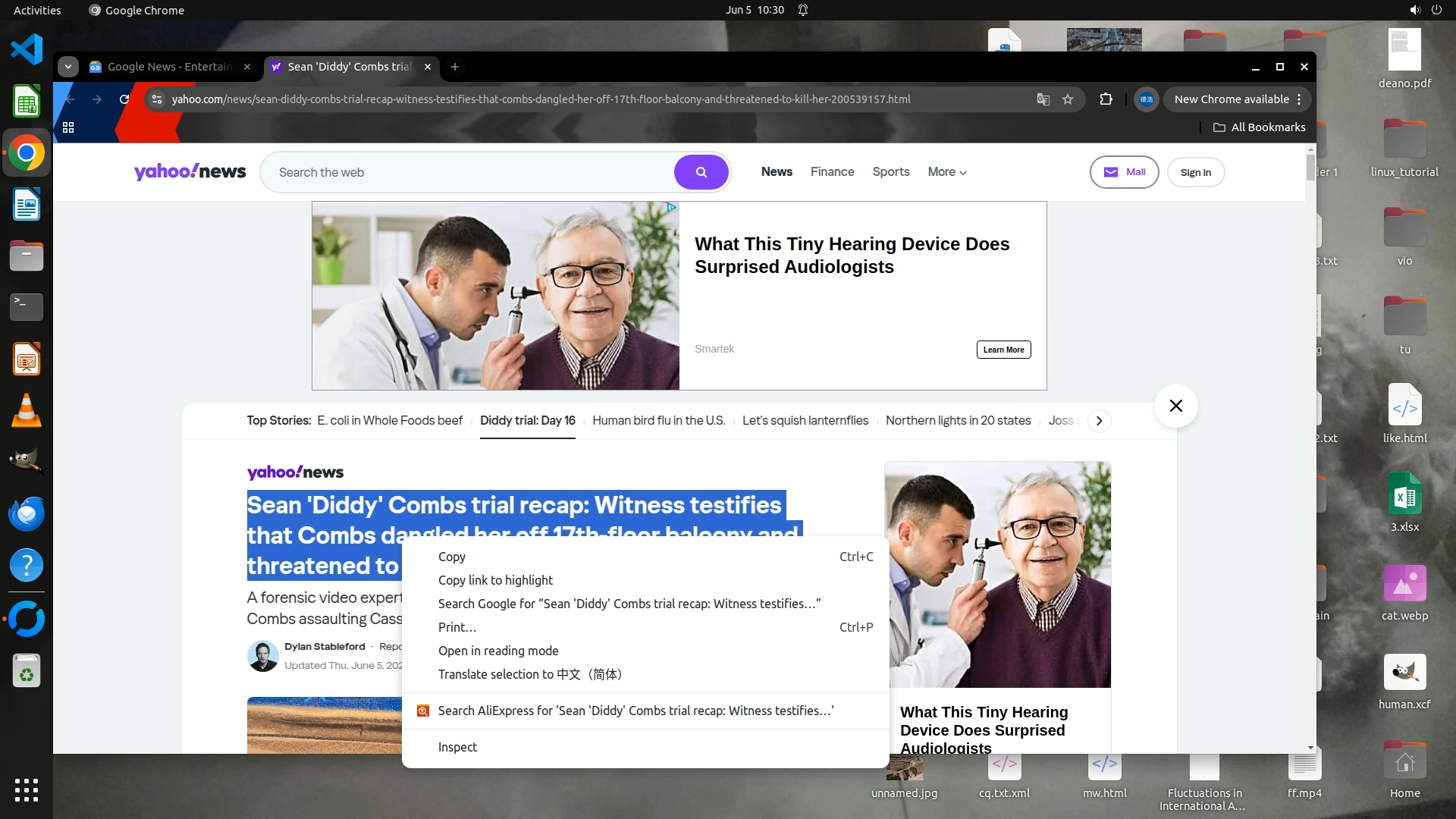Open the Extensions puzzle icon
Screen dimensions: 1456x819
tap(1106, 99)
